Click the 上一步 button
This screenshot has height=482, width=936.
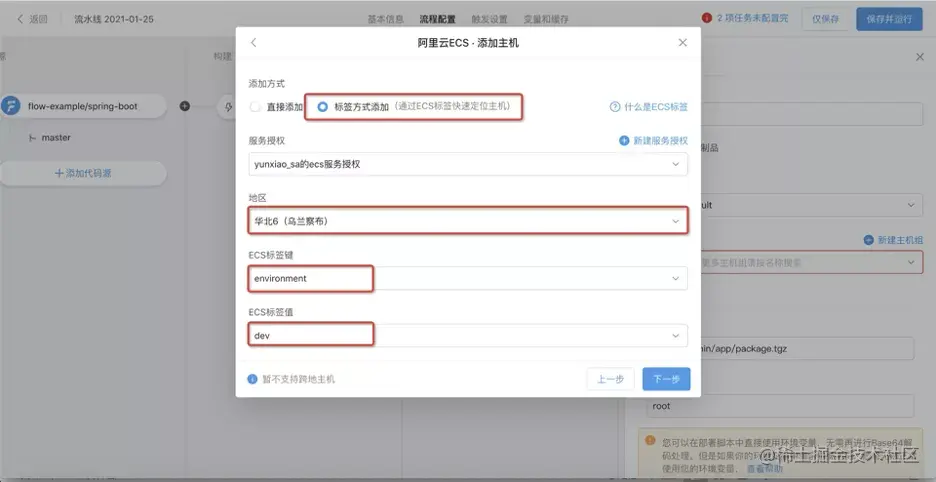(611, 379)
